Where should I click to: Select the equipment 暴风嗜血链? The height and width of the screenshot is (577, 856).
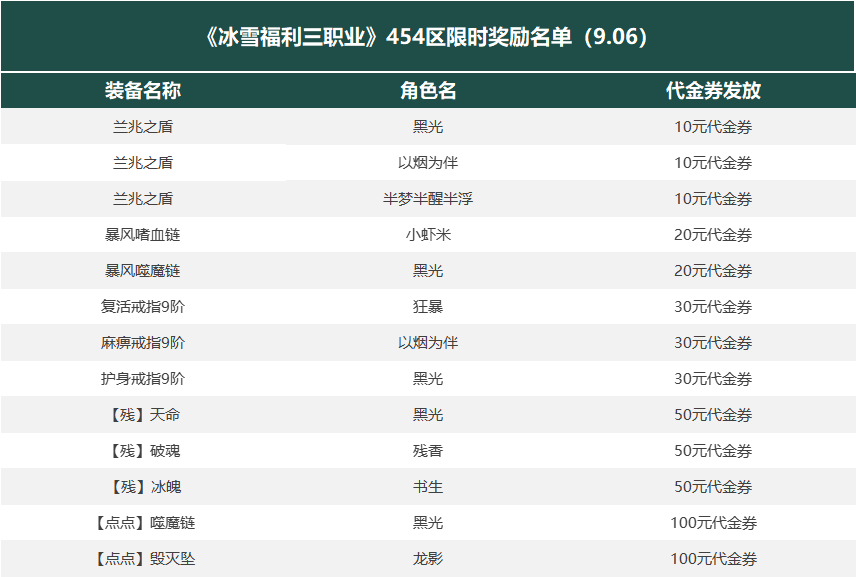142,235
